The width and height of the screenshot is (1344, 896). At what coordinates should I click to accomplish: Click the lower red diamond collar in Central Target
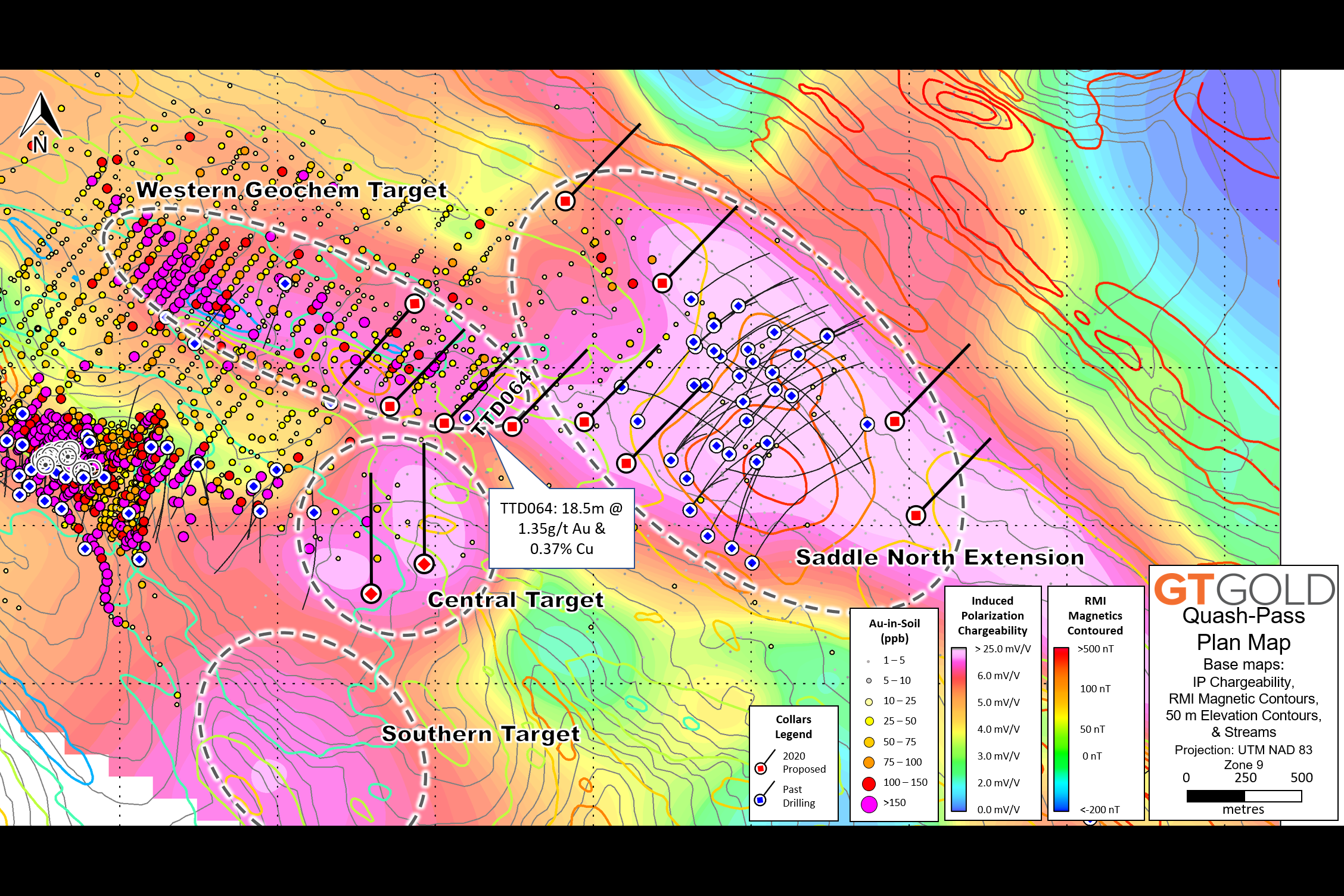(371, 594)
